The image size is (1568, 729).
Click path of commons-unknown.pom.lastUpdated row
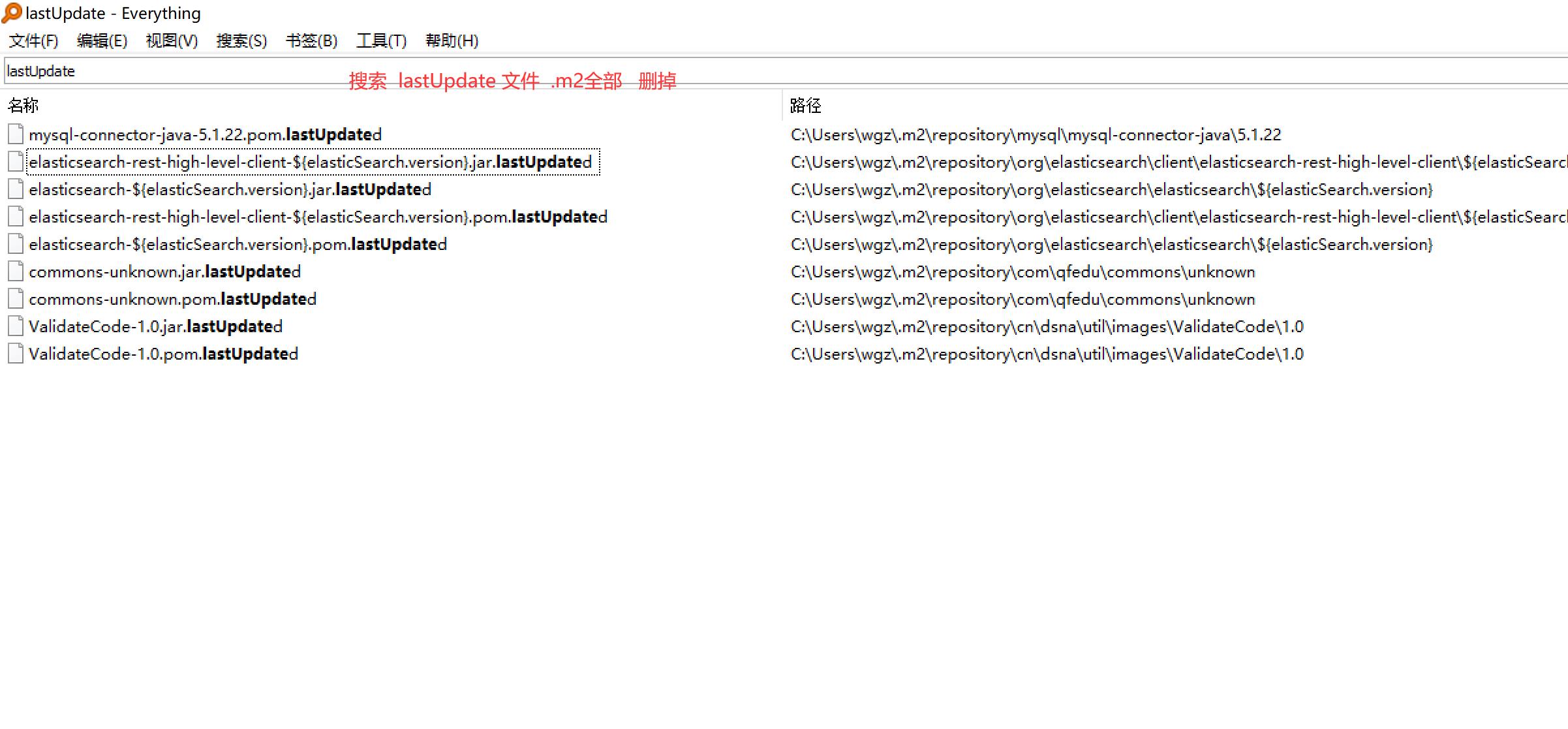click(1023, 299)
